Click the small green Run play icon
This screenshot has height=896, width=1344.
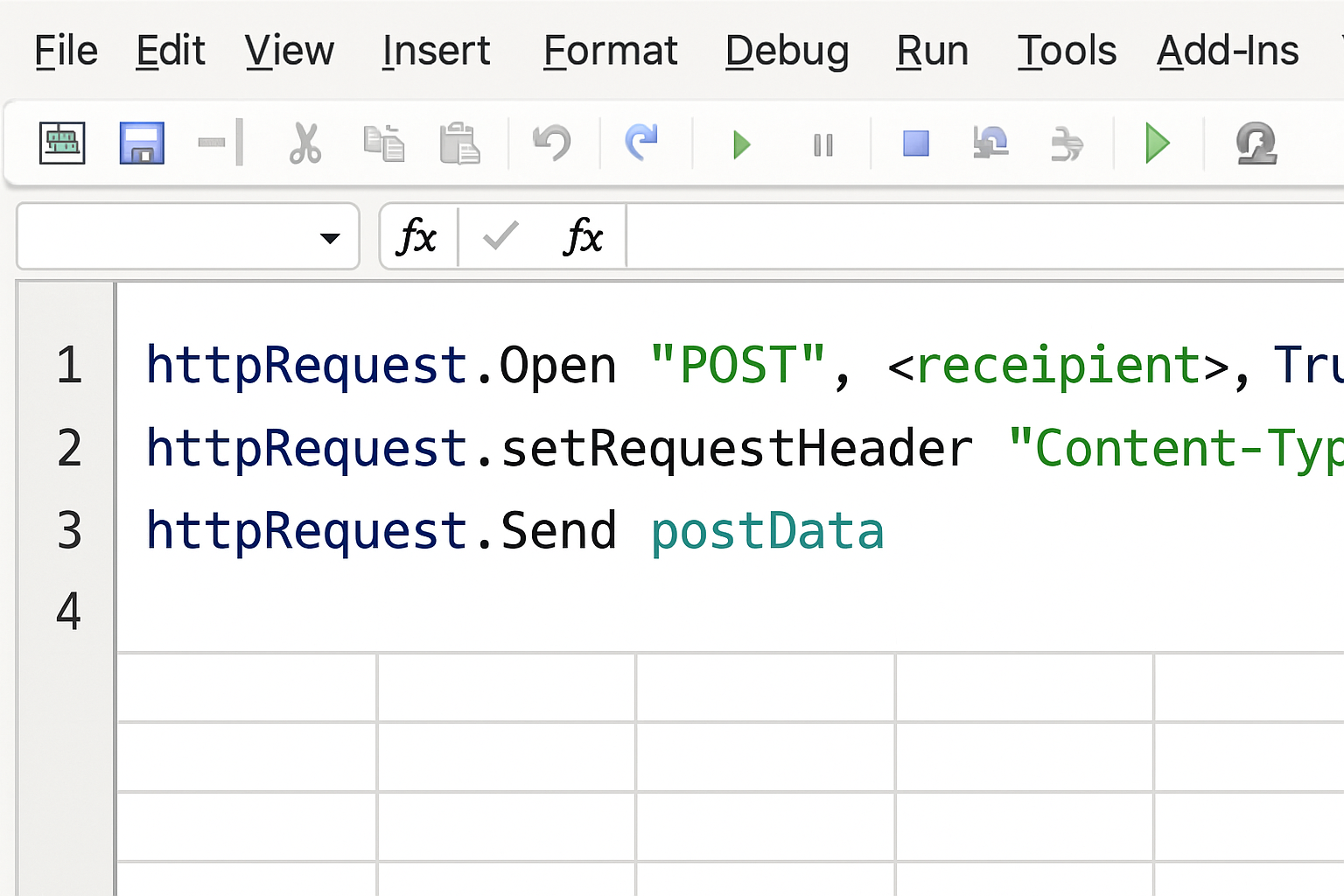[742, 144]
